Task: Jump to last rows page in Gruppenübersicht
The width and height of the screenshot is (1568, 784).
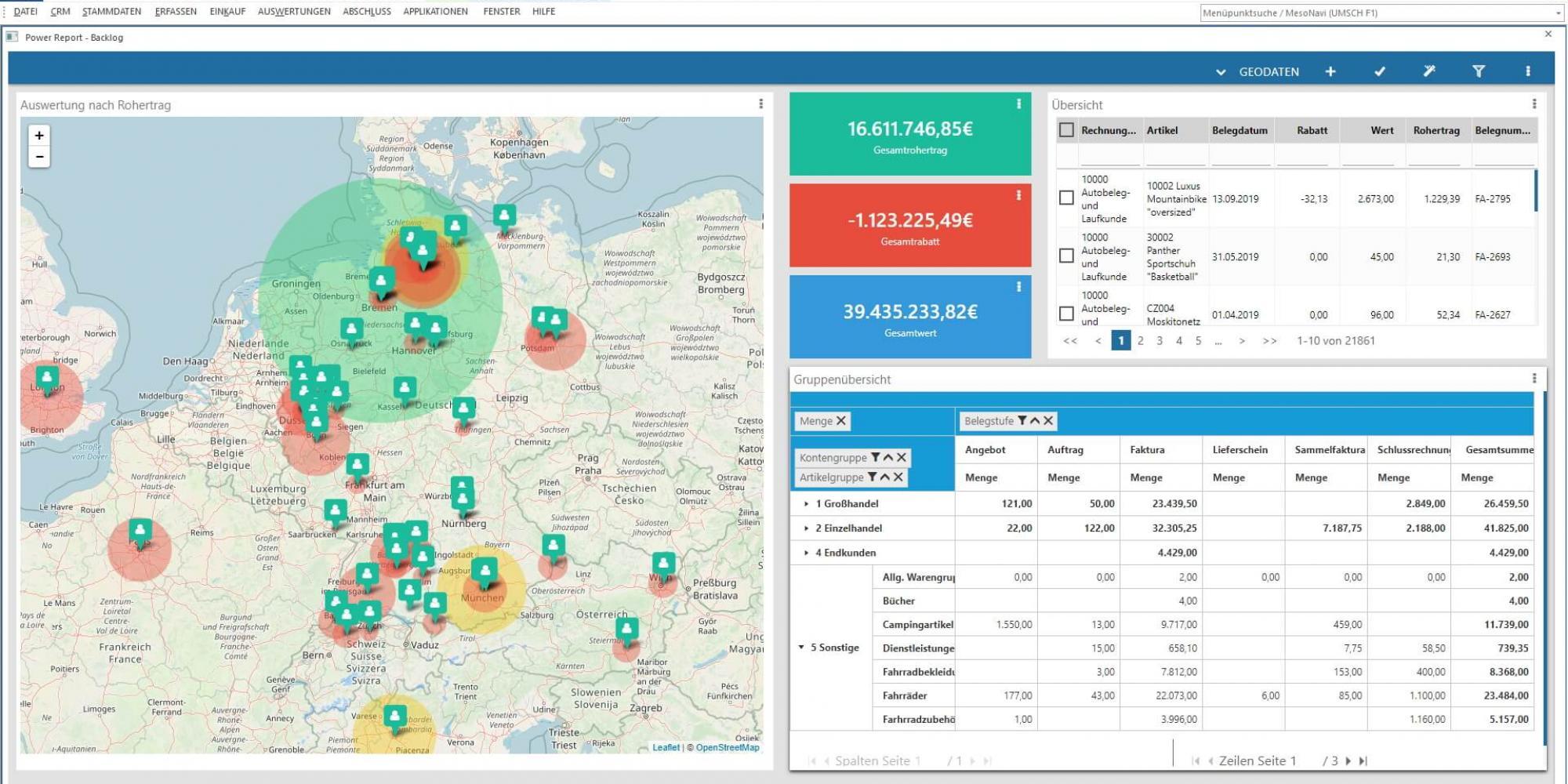Action: click(x=1363, y=760)
